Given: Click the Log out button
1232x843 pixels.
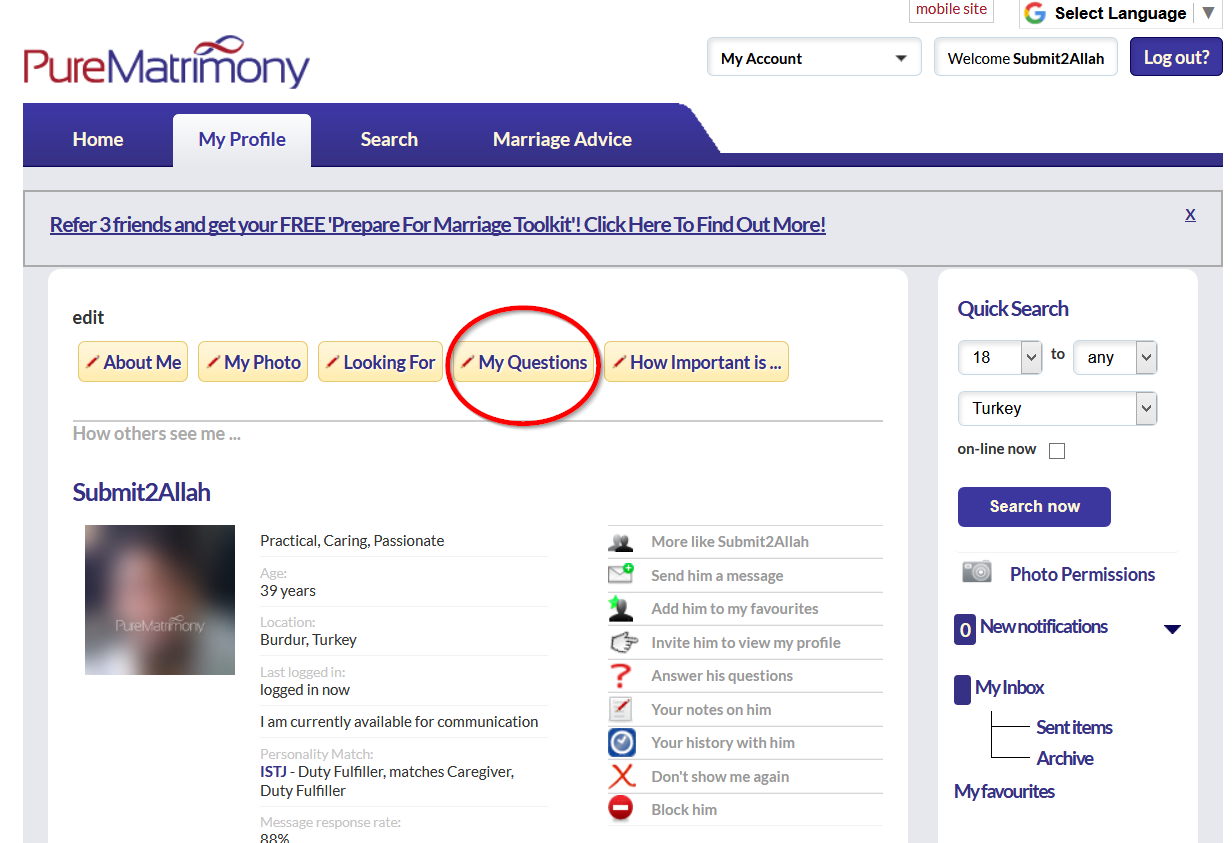Looking at the screenshot, I should pyautogui.click(x=1176, y=57).
